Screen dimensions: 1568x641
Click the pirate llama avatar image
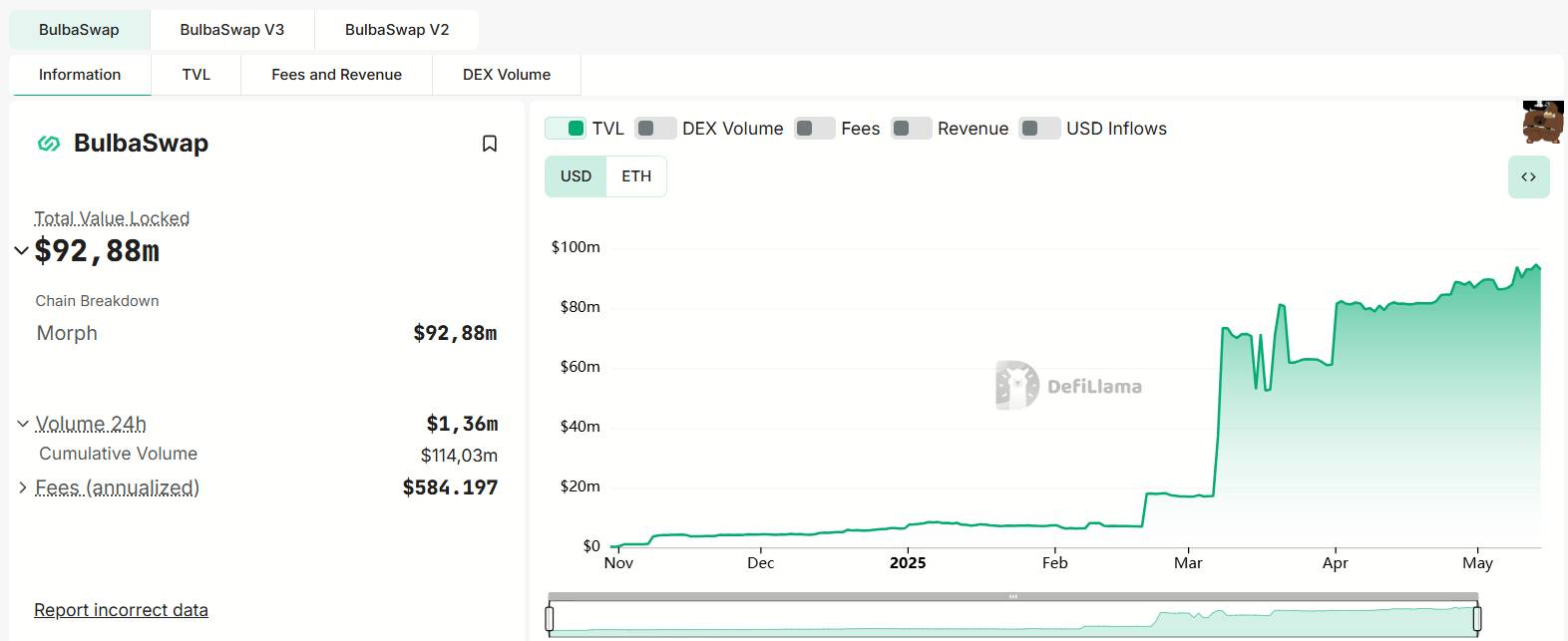pyautogui.click(x=1542, y=122)
